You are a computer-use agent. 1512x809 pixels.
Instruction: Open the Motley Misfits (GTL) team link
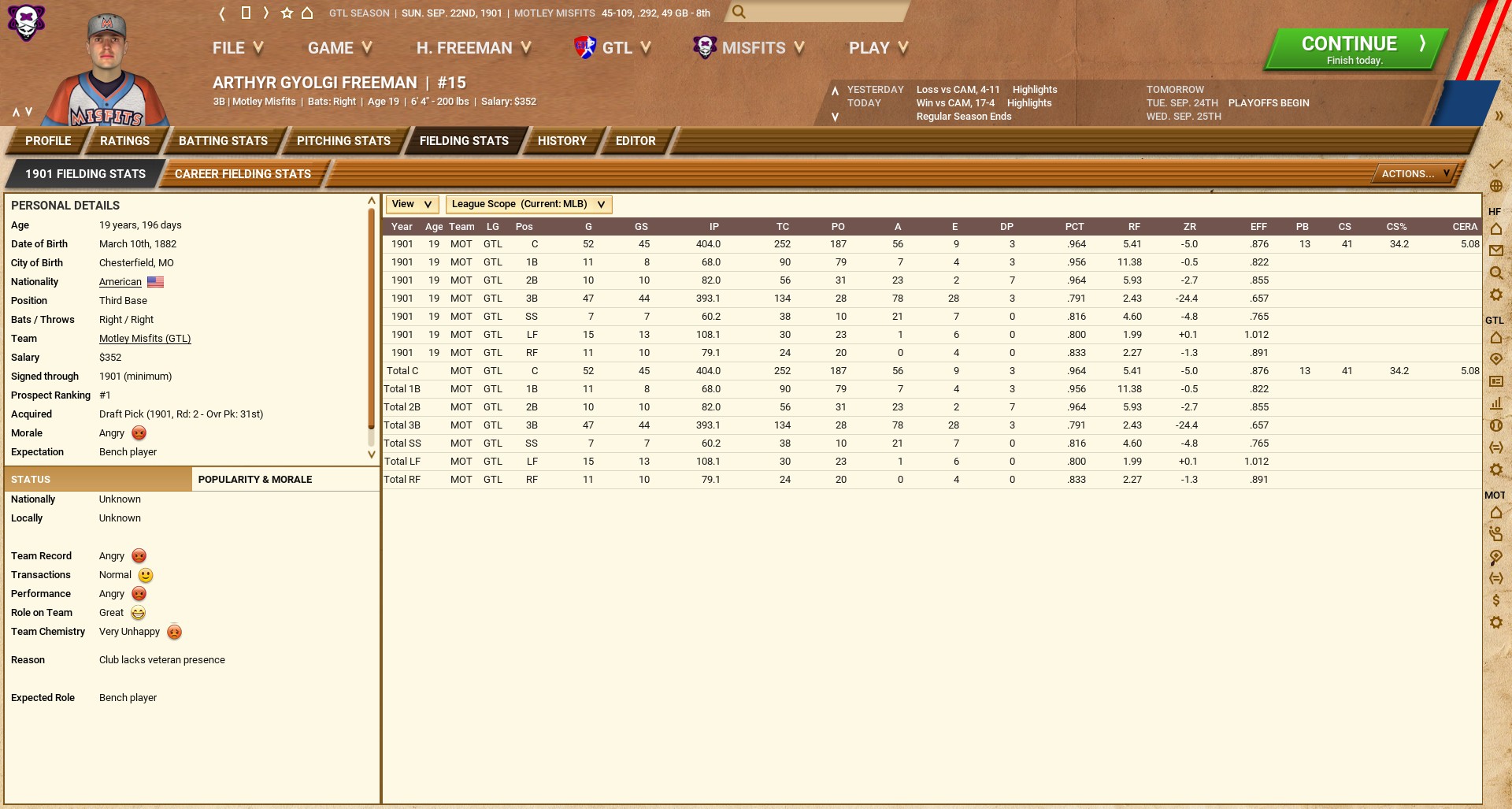click(145, 339)
